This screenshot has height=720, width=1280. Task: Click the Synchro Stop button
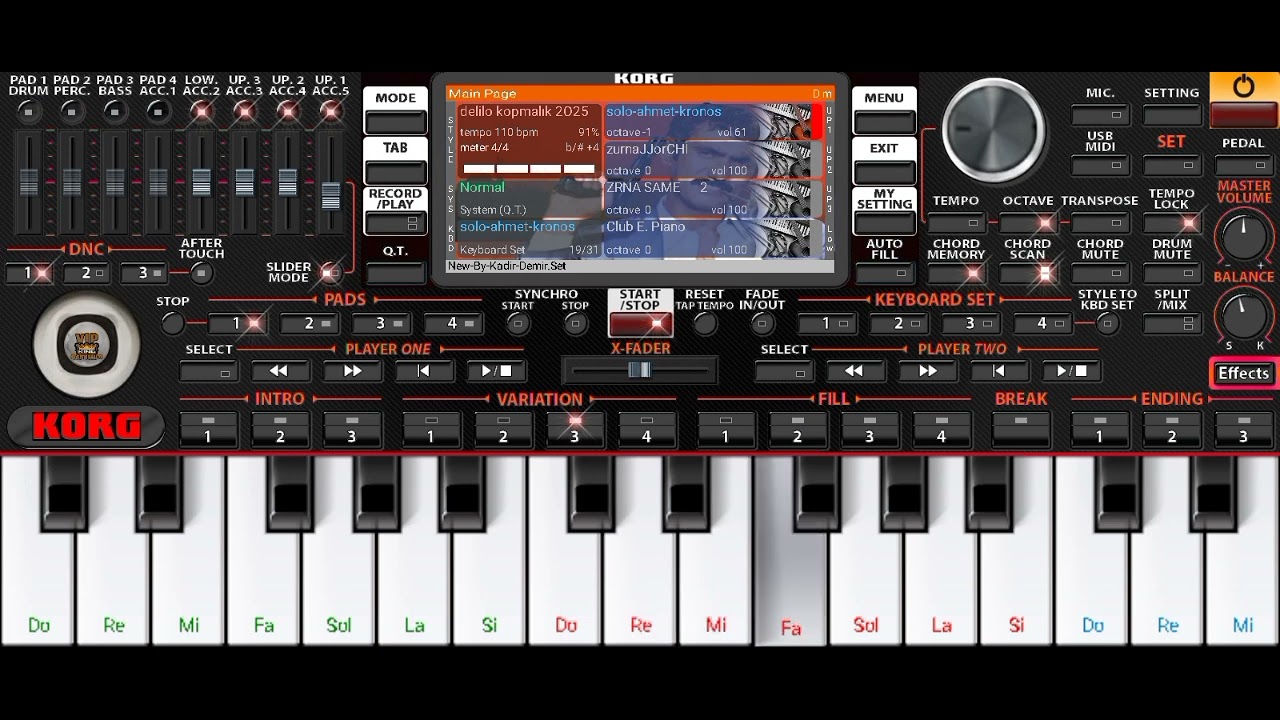point(575,323)
